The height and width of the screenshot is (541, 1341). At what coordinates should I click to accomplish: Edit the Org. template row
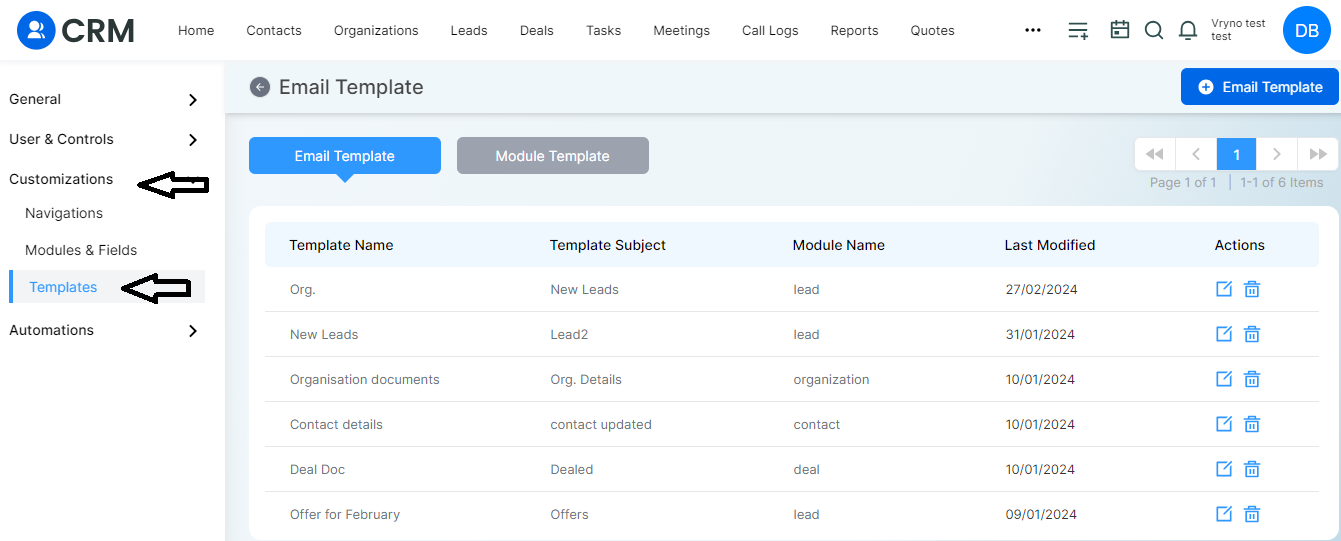1223,289
